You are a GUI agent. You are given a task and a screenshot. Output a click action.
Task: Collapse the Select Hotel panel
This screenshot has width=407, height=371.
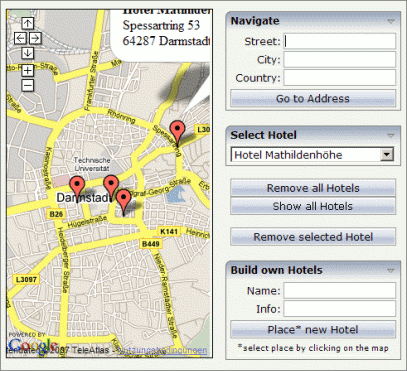391,135
